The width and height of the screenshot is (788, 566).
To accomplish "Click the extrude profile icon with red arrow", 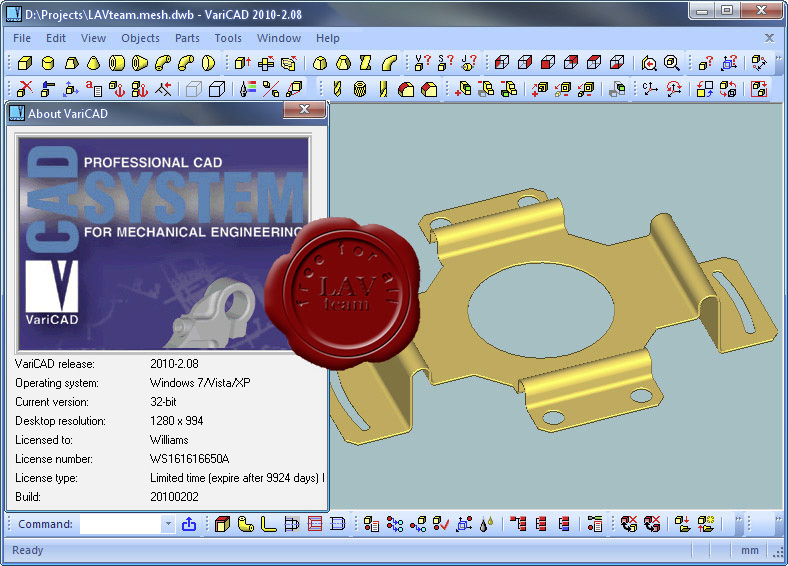I will click(243, 63).
